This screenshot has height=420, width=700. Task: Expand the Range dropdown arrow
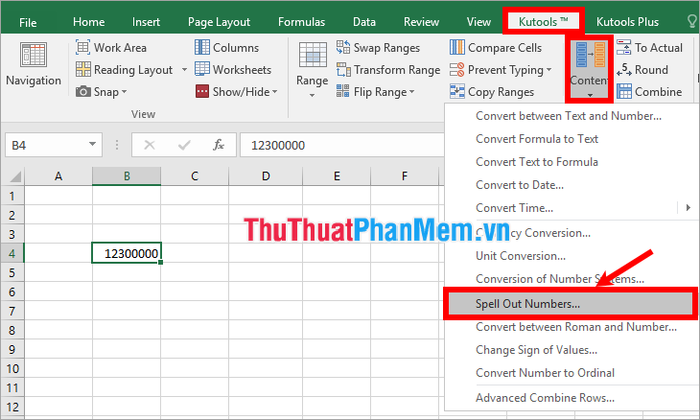pos(312,96)
